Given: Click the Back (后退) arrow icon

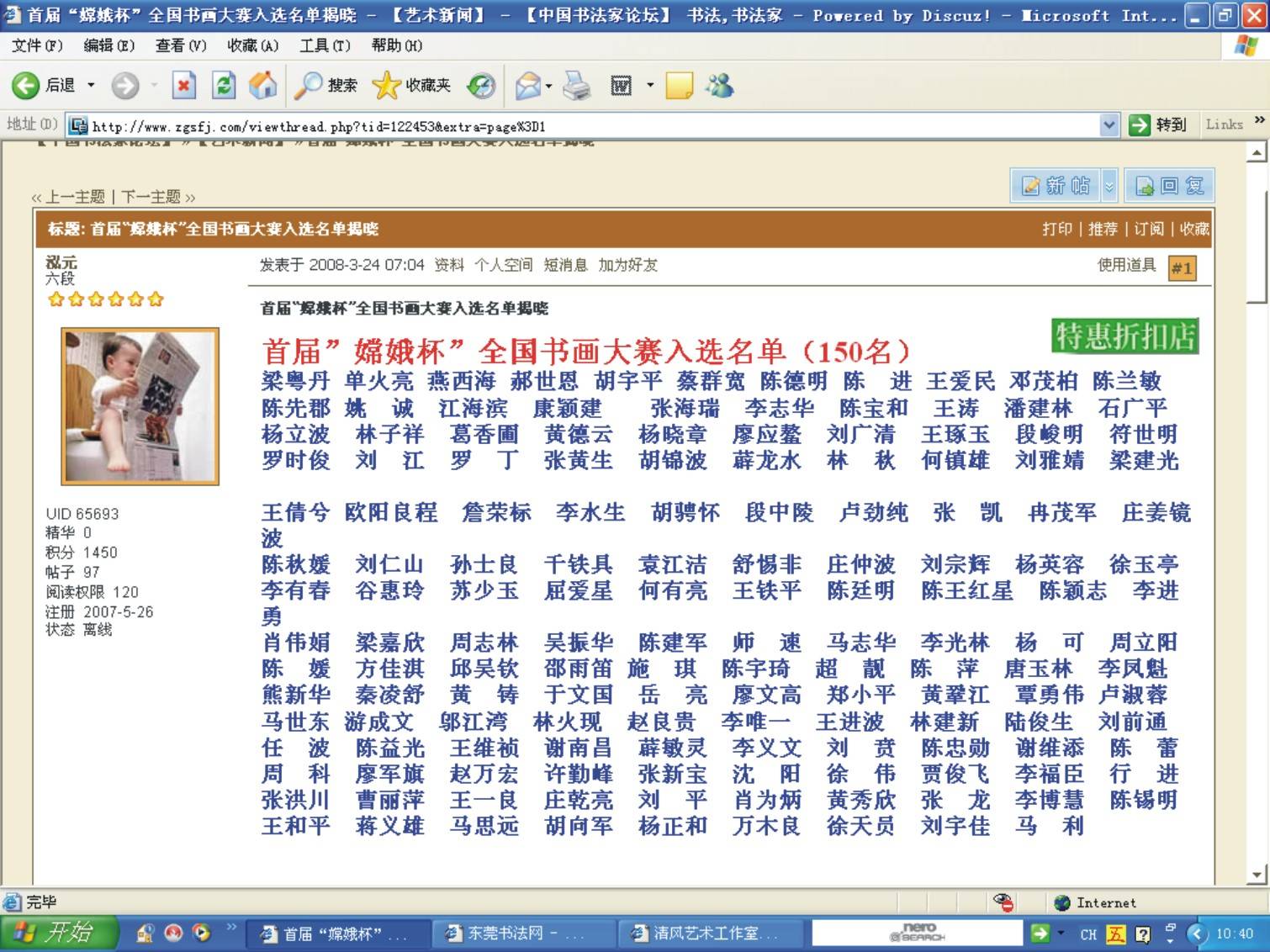Looking at the screenshot, I should point(26,85).
